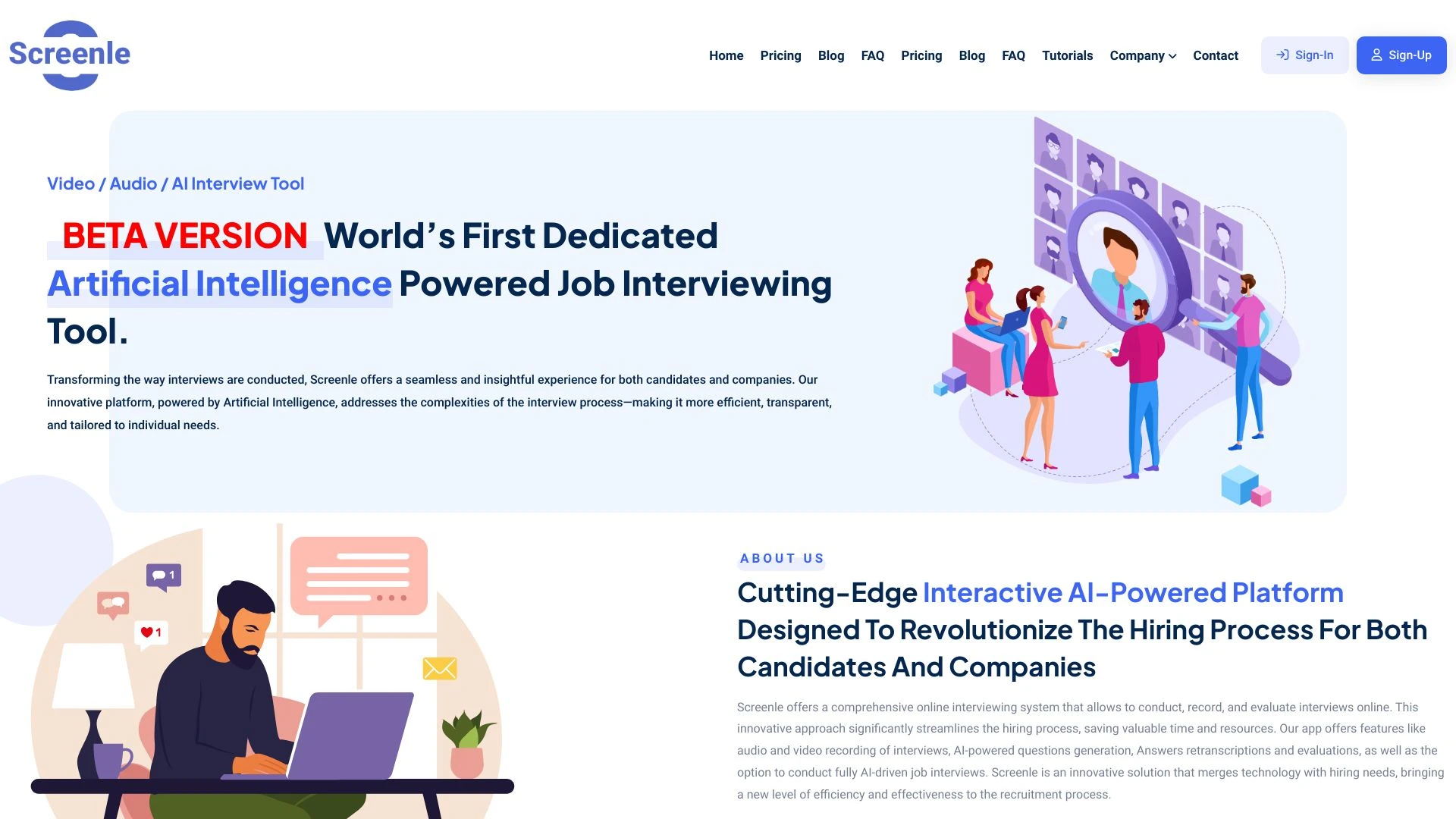
Task: Click the Blog navigation tab
Action: [x=831, y=55]
